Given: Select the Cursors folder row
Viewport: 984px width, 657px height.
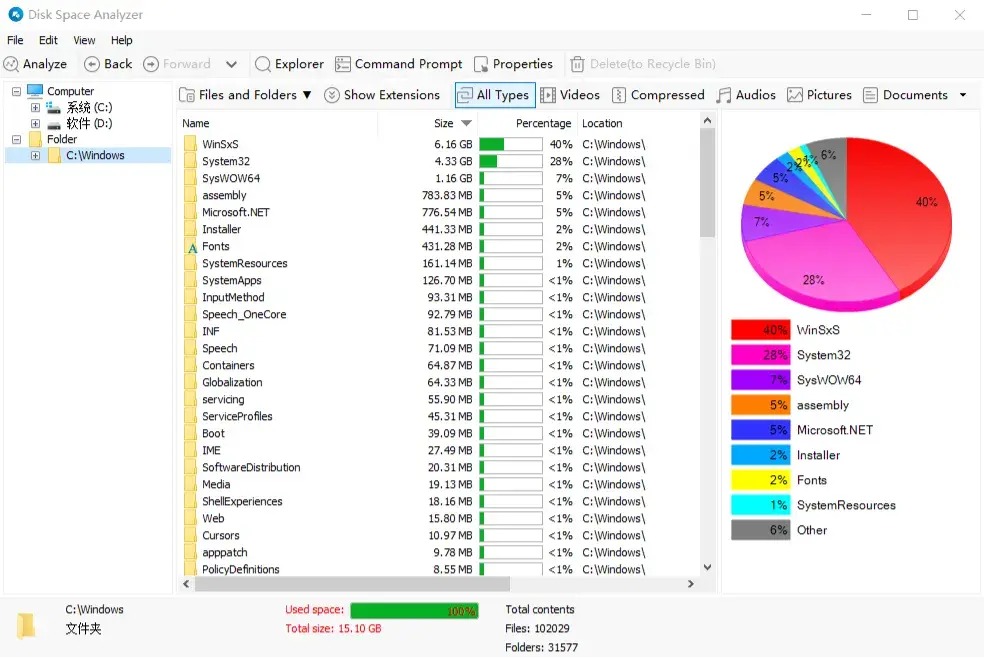Looking at the screenshot, I should 439,535.
